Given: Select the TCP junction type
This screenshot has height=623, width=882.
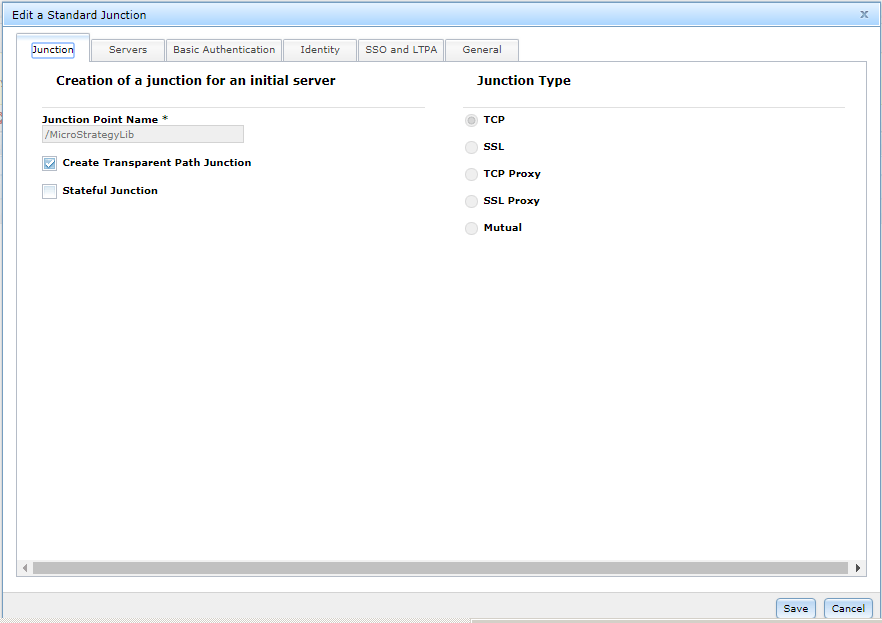Looking at the screenshot, I should [x=471, y=120].
